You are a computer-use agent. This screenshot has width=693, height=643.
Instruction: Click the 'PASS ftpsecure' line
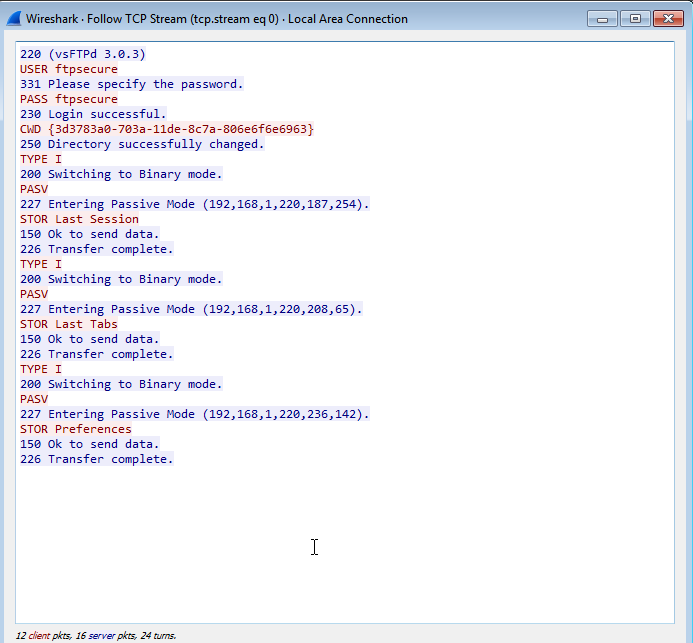[x=69, y=99]
